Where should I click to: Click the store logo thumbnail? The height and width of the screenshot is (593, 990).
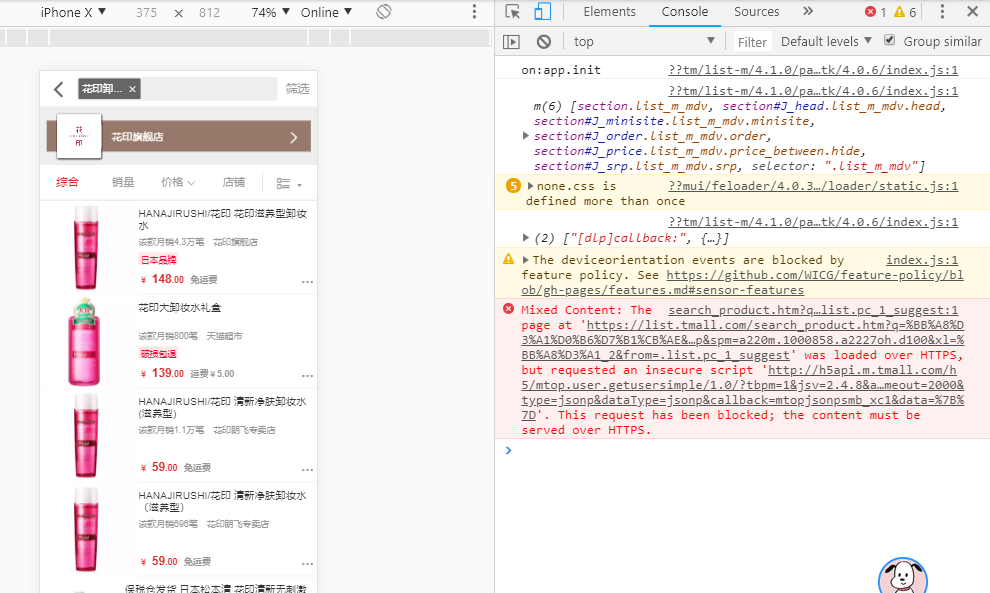pyautogui.click(x=79, y=136)
